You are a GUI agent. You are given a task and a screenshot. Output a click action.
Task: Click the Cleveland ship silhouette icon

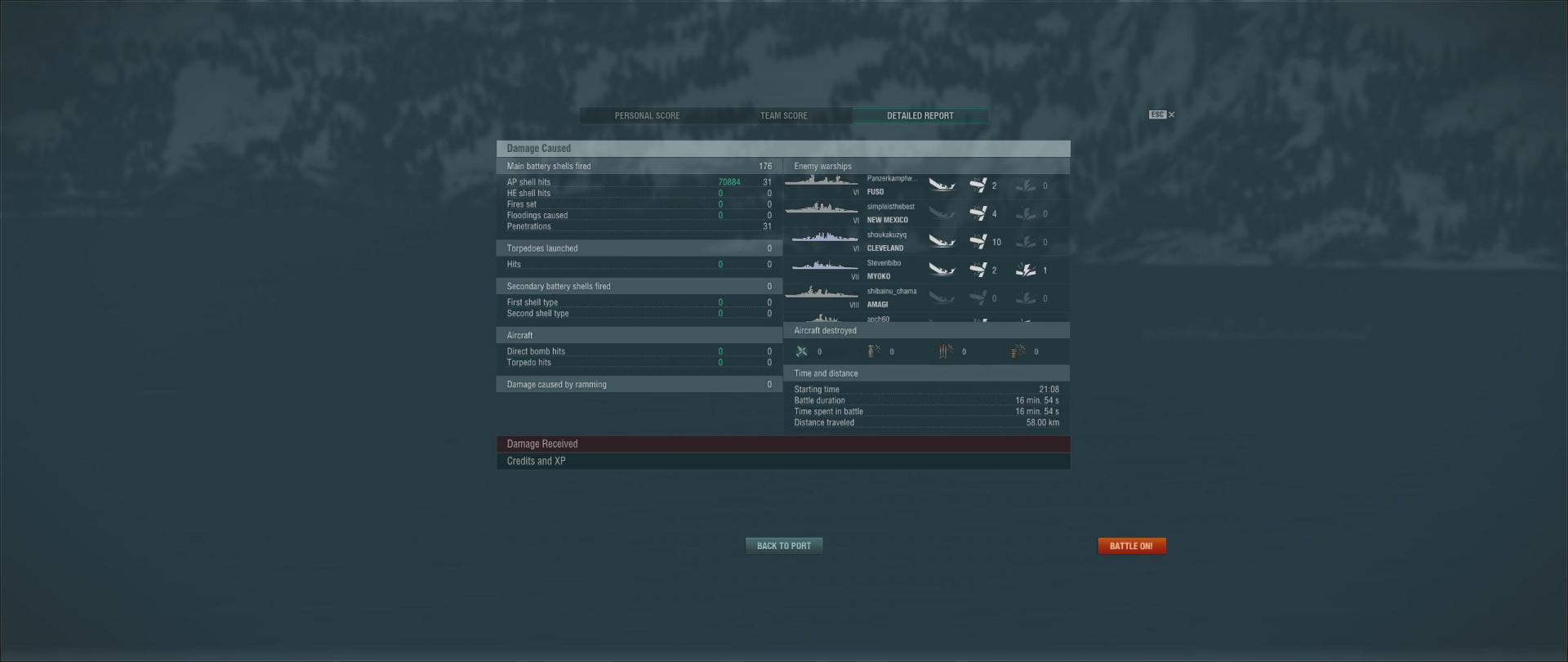coord(824,238)
